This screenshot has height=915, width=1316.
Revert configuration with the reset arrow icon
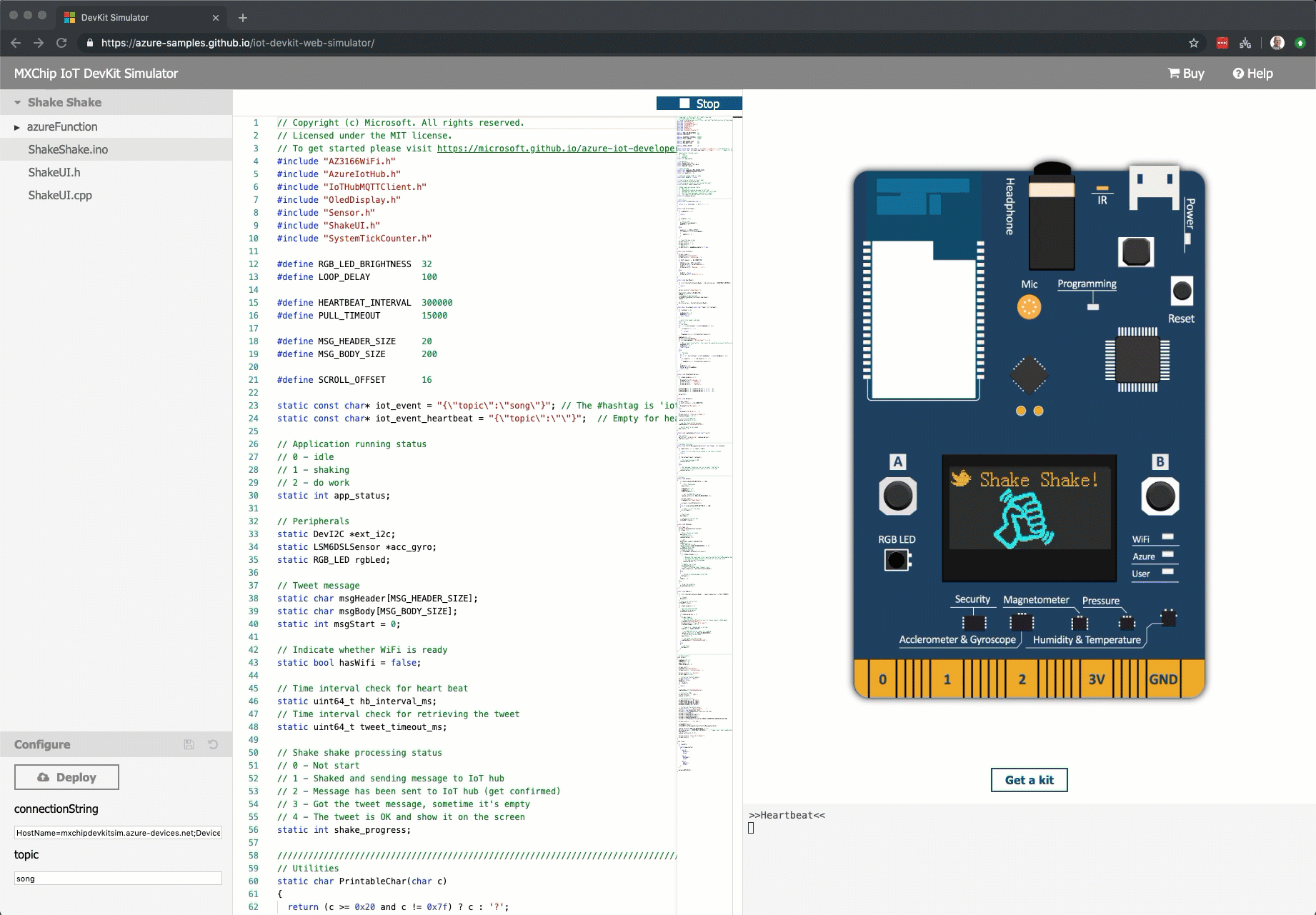point(213,744)
